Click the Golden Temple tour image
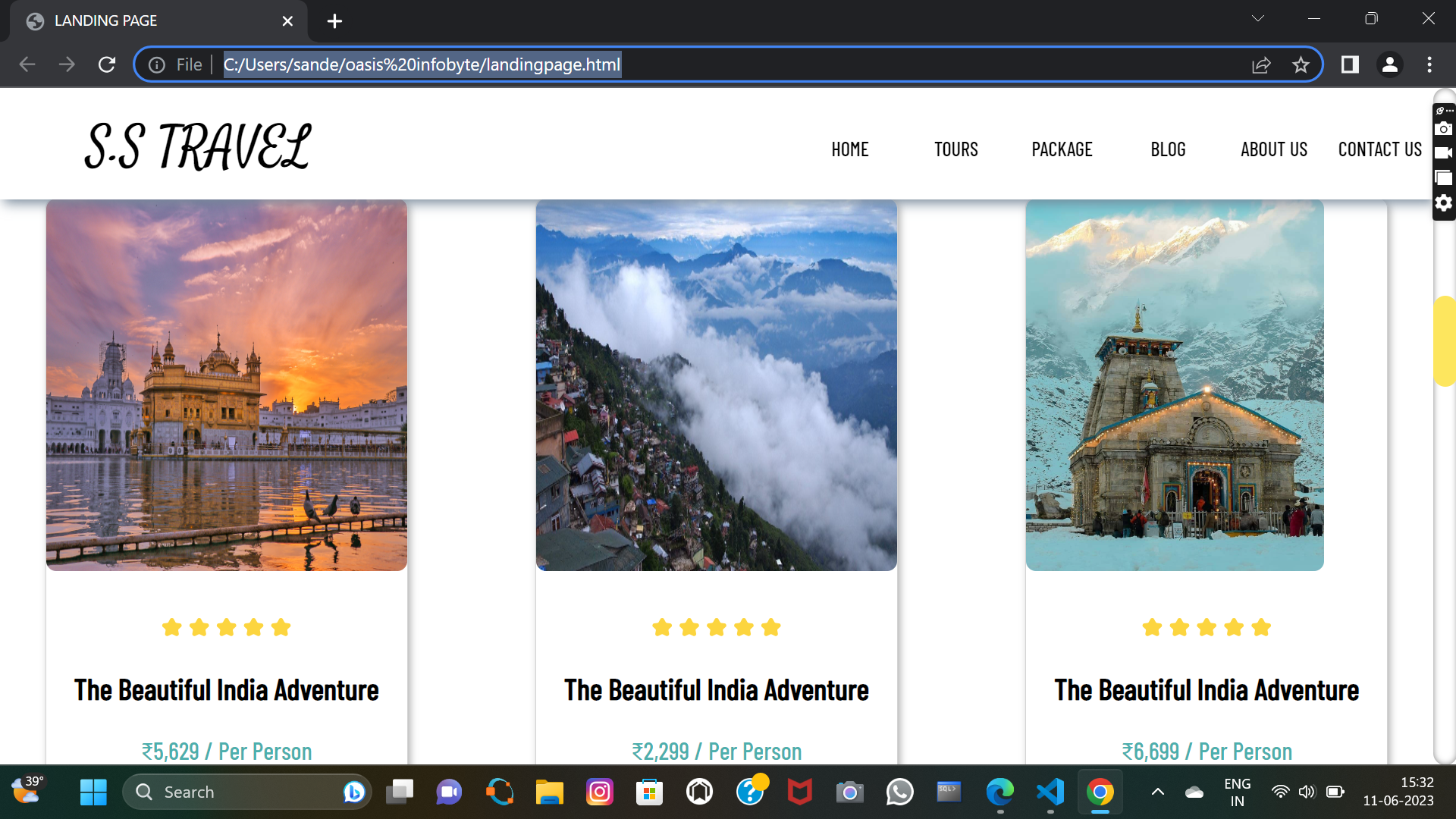 [x=227, y=385]
